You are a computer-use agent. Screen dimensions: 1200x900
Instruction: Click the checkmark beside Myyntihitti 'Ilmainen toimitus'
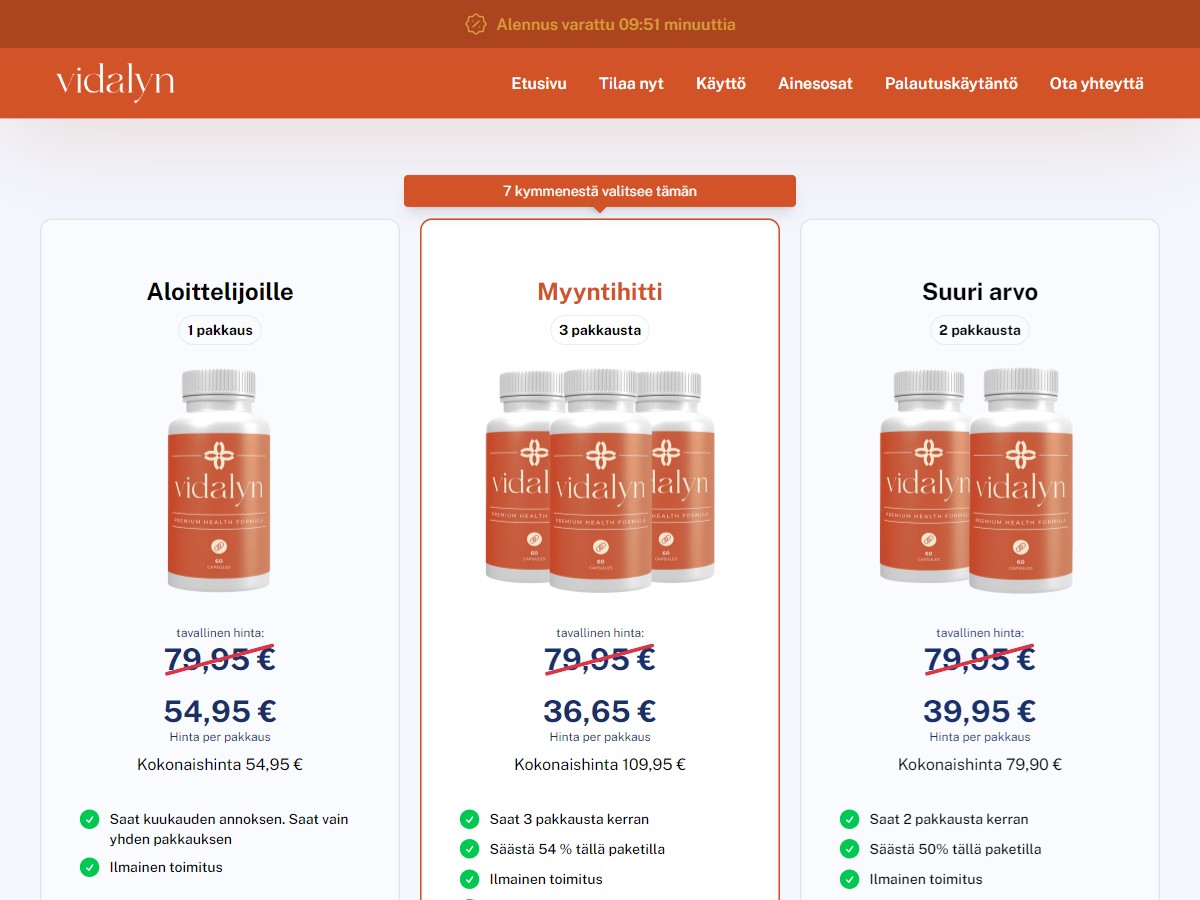pyautogui.click(x=470, y=879)
